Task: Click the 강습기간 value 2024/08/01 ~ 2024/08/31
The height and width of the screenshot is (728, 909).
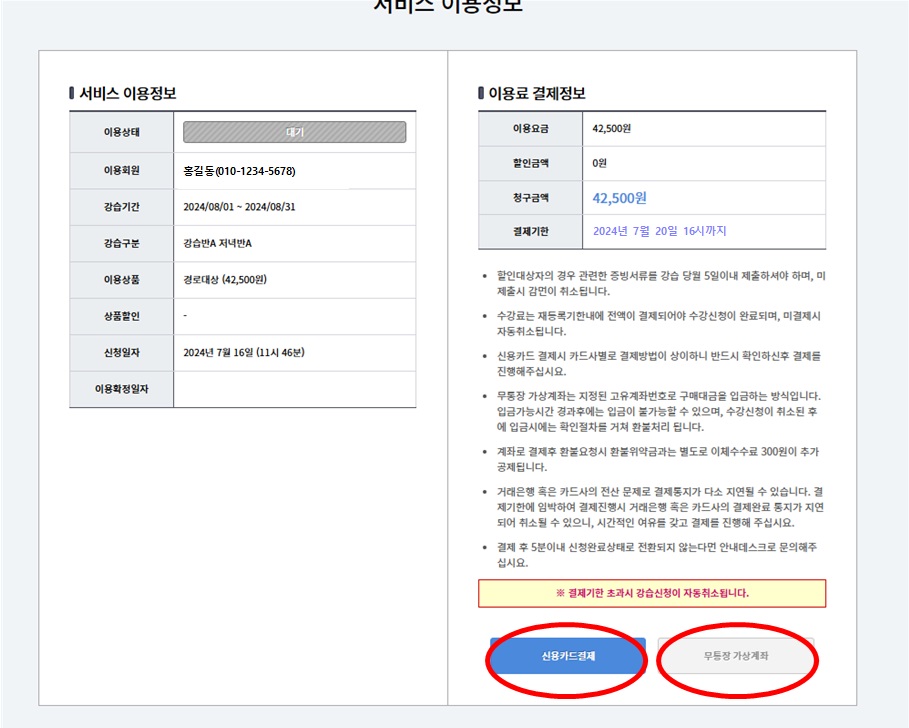Action: point(239,207)
